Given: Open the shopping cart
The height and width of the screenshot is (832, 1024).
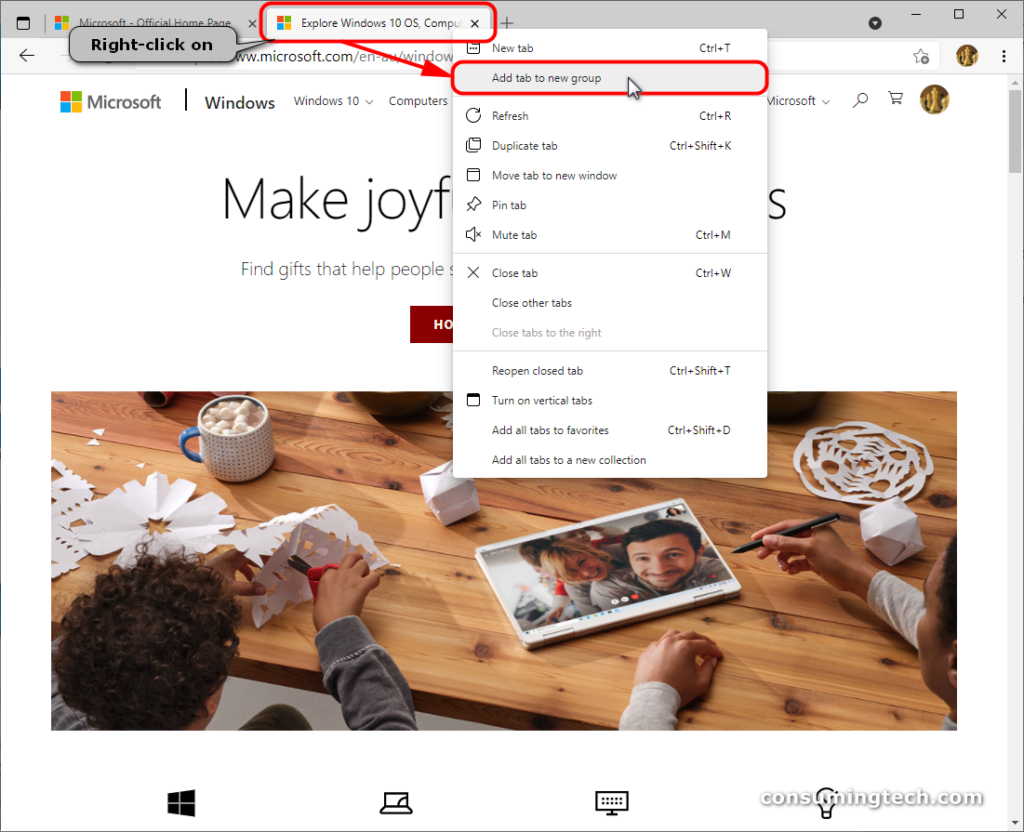Looking at the screenshot, I should (895, 99).
